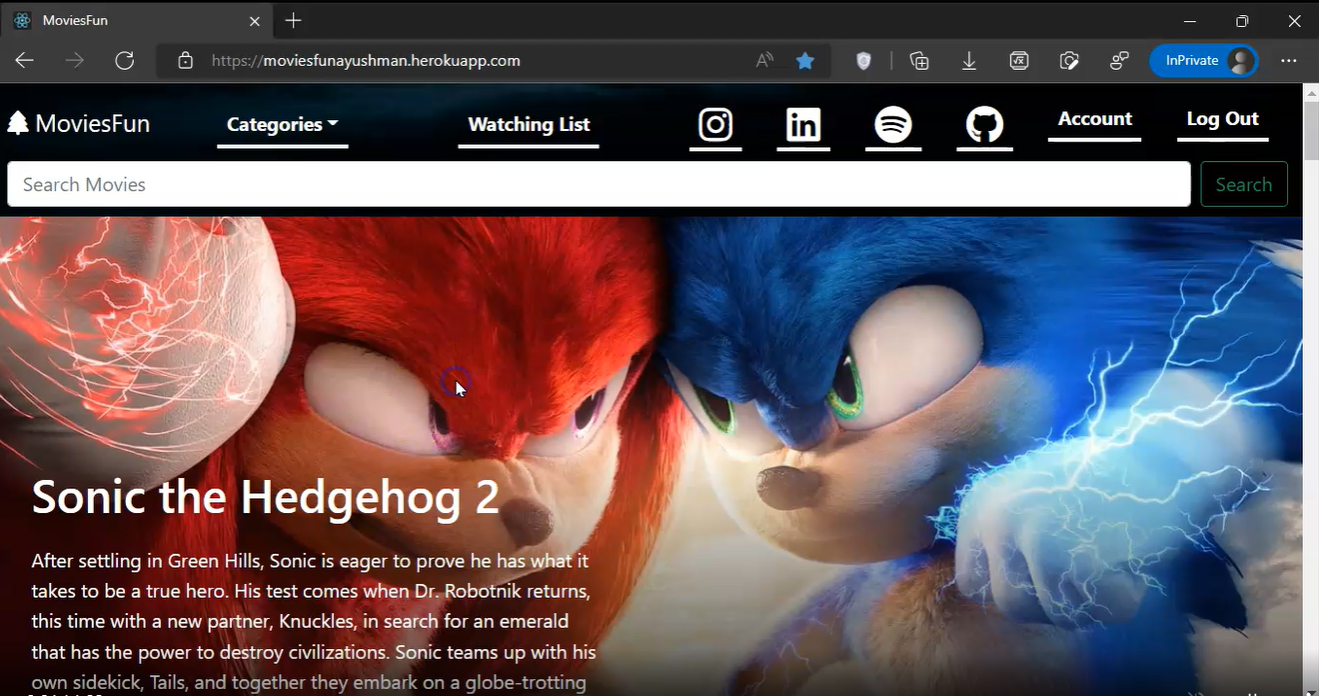Click the Log Out link

click(1222, 119)
